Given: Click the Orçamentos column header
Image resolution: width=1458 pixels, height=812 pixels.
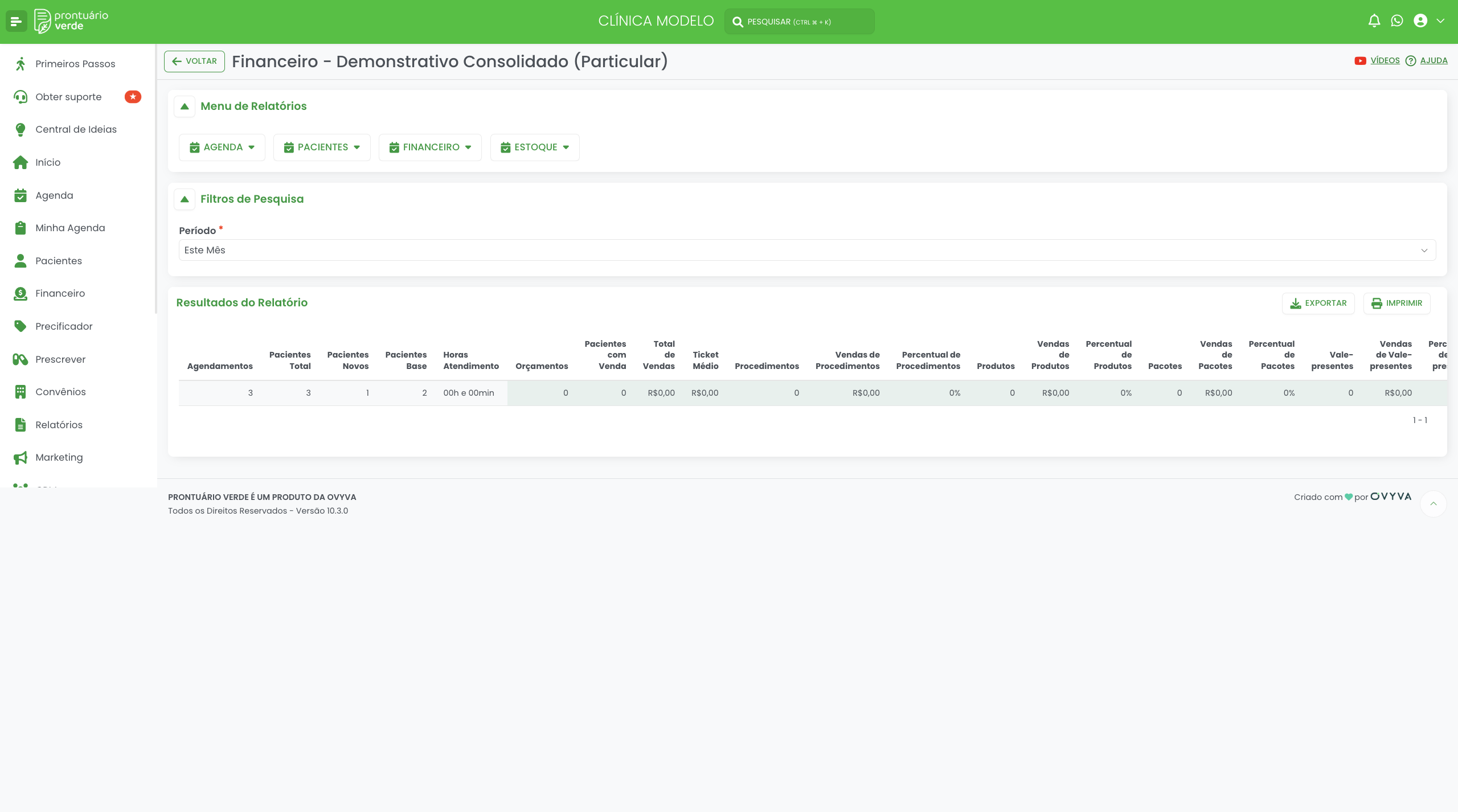Looking at the screenshot, I should click(542, 366).
